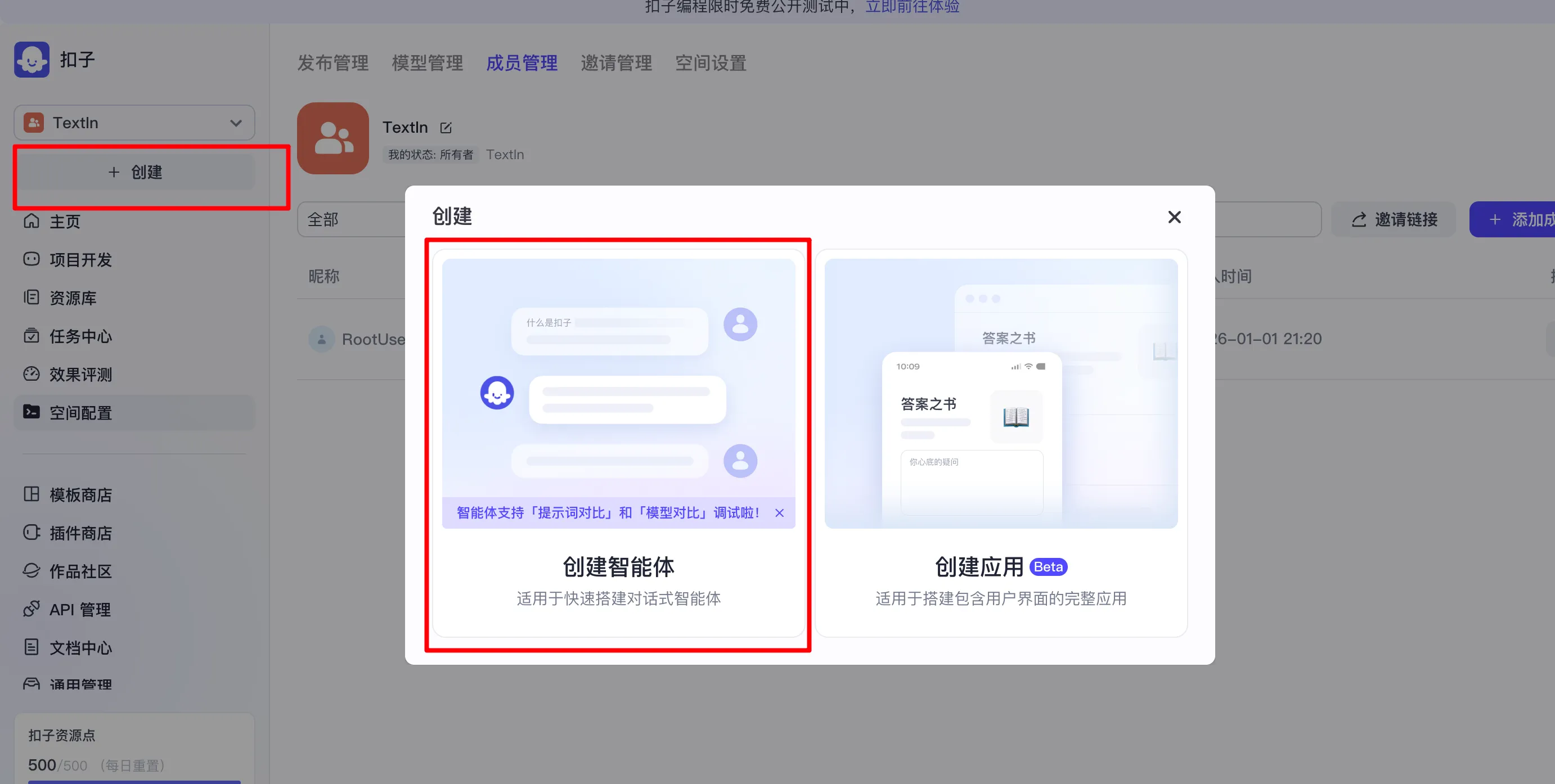Switch to 成员管理 tab
The height and width of the screenshot is (784, 1555).
coord(522,63)
